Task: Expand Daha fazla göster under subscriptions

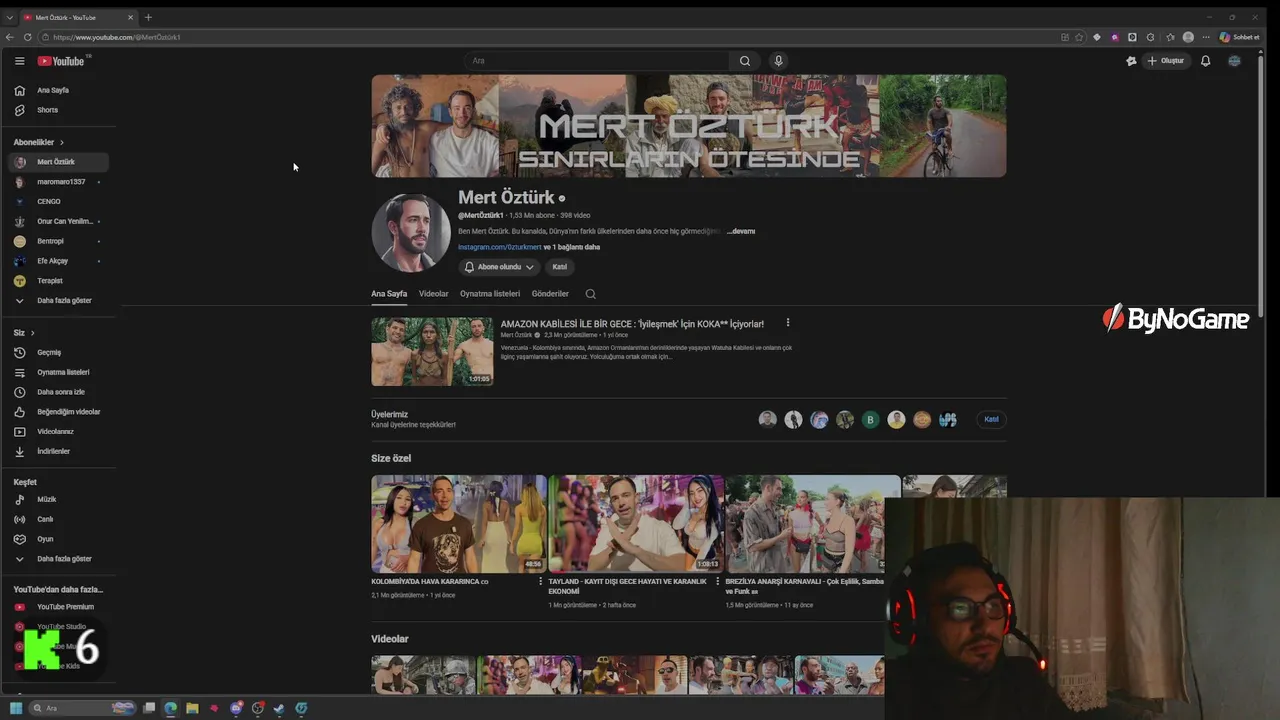Action: tap(60, 300)
